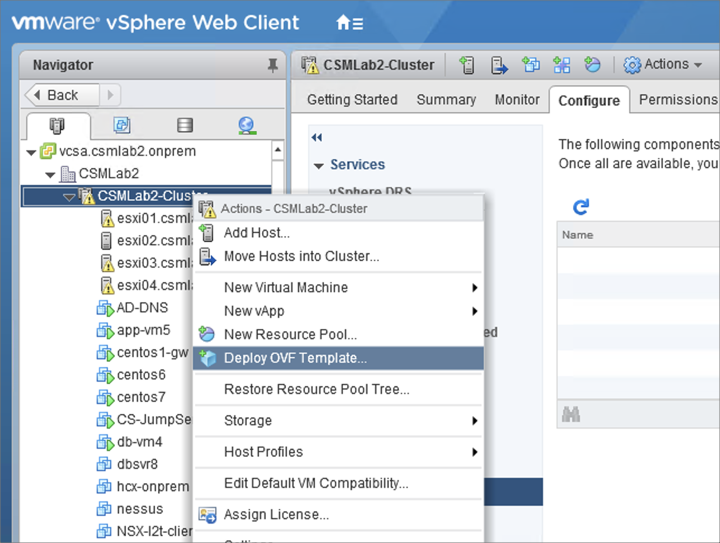Screen dimensions: 720x543
Task: Open the Configure tab
Action: [x=589, y=101]
